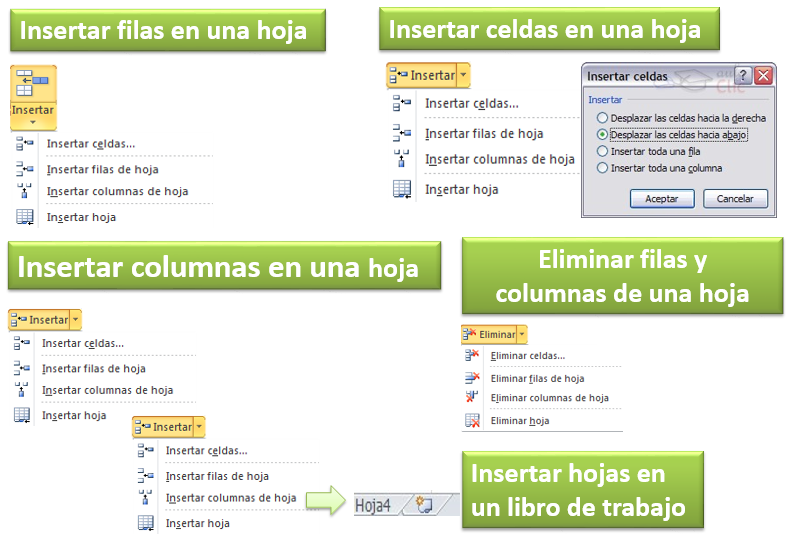
Task: Click the Cancelar button
Action: tap(735, 198)
